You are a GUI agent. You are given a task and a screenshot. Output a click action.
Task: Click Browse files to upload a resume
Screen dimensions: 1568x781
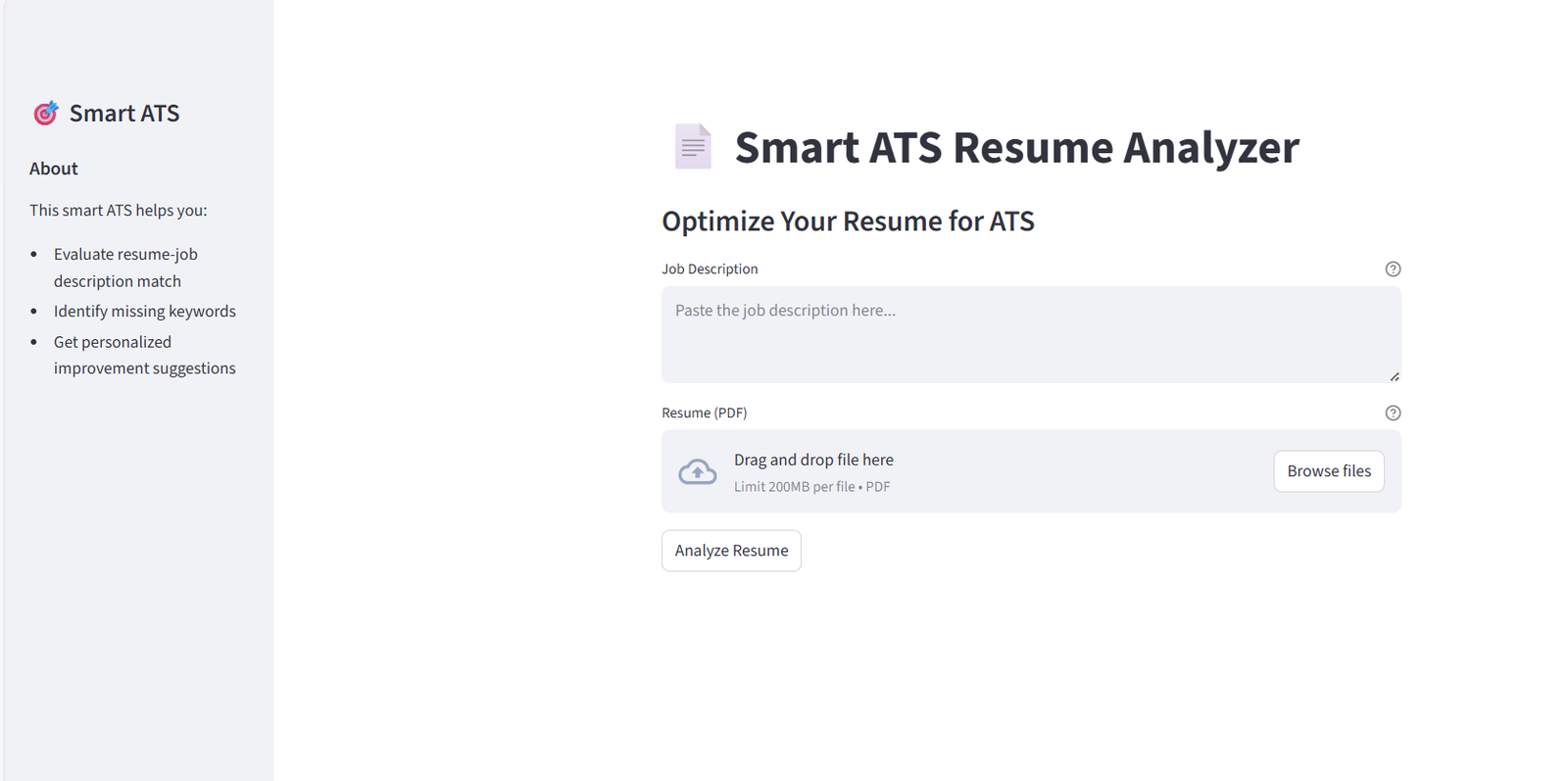[x=1329, y=471]
